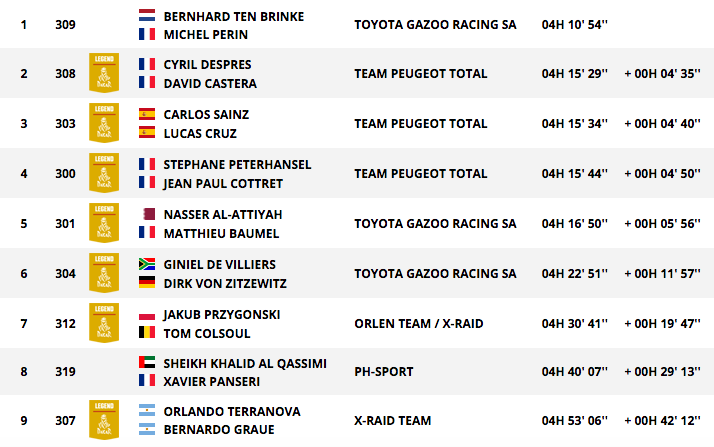Click the UAE flag next to Sheikh Khalid
Viewport: 714px width, 447px height.
click(x=147, y=362)
